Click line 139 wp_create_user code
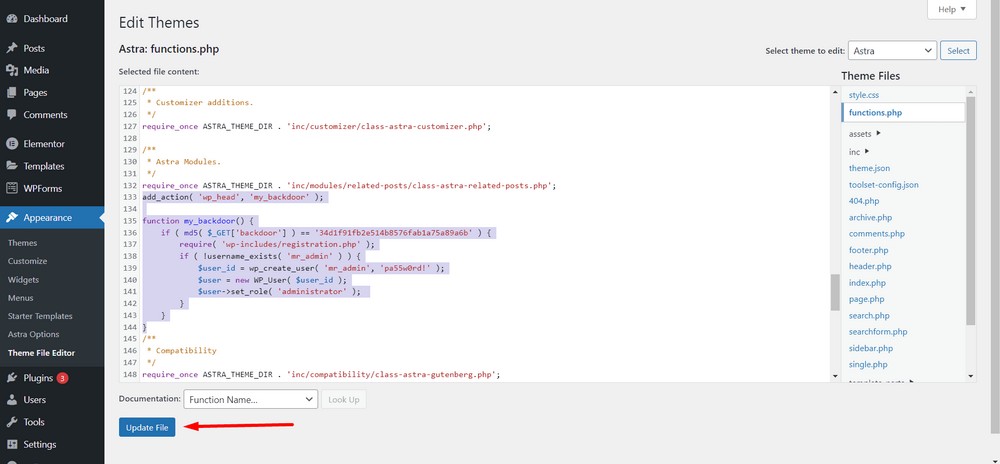Screen dimensions: 1000x464 point(321,268)
